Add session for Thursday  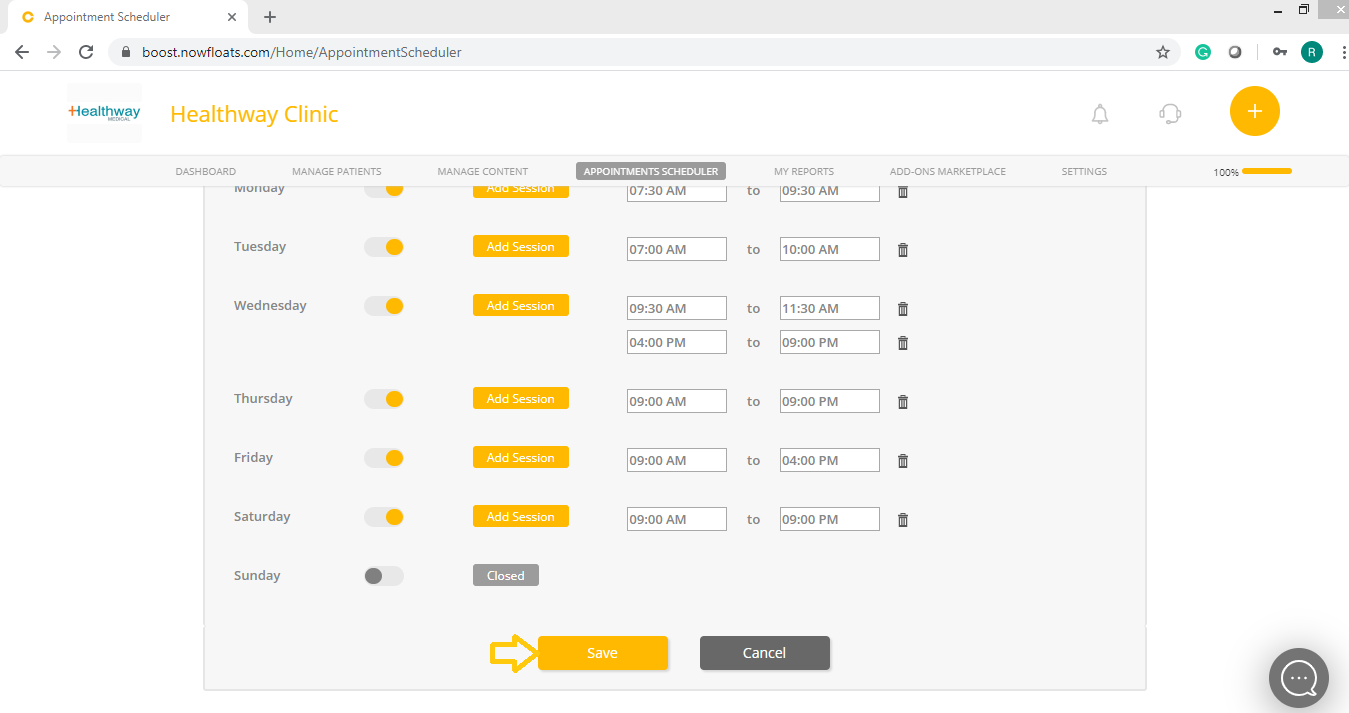point(521,398)
